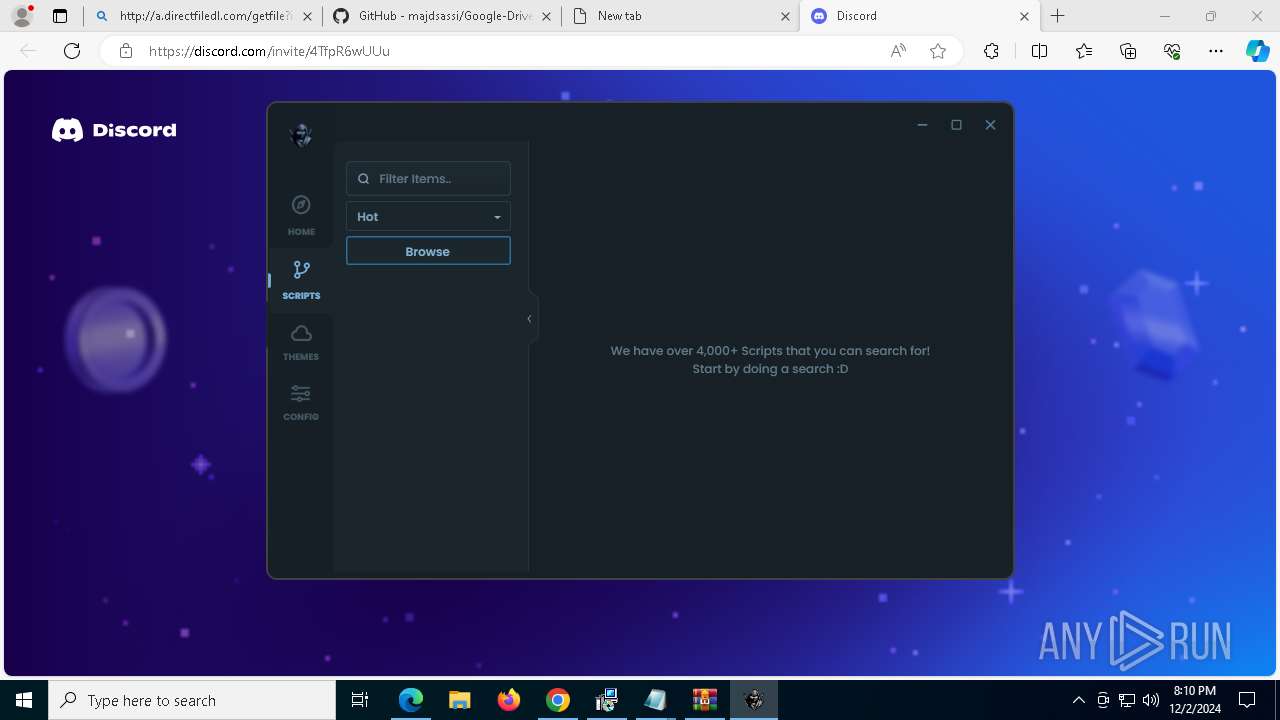Open Browser essentials heart icon
Viewport: 1280px width, 720px height.
pyautogui.click(x=1172, y=51)
